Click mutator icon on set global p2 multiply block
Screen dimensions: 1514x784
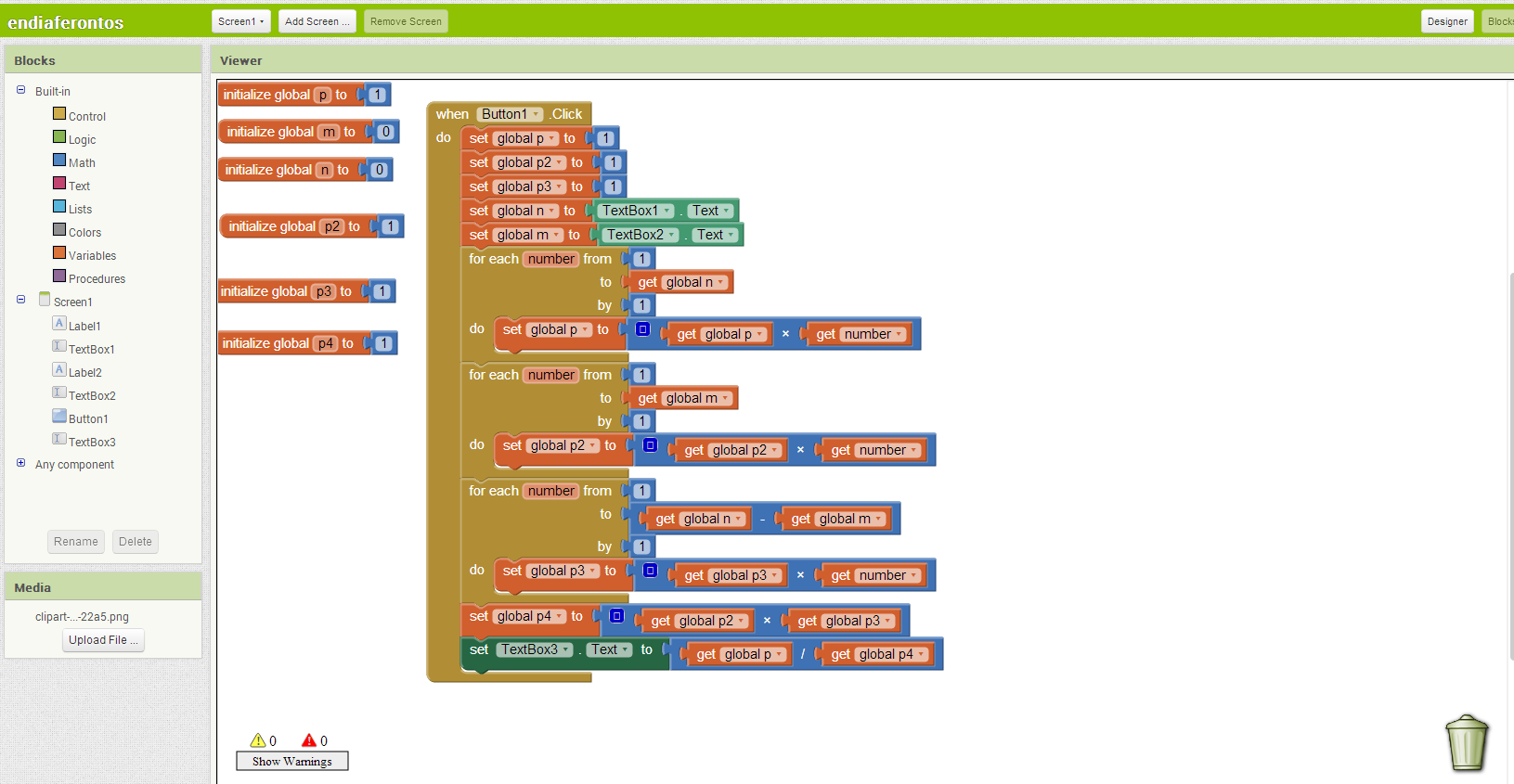[650, 444]
